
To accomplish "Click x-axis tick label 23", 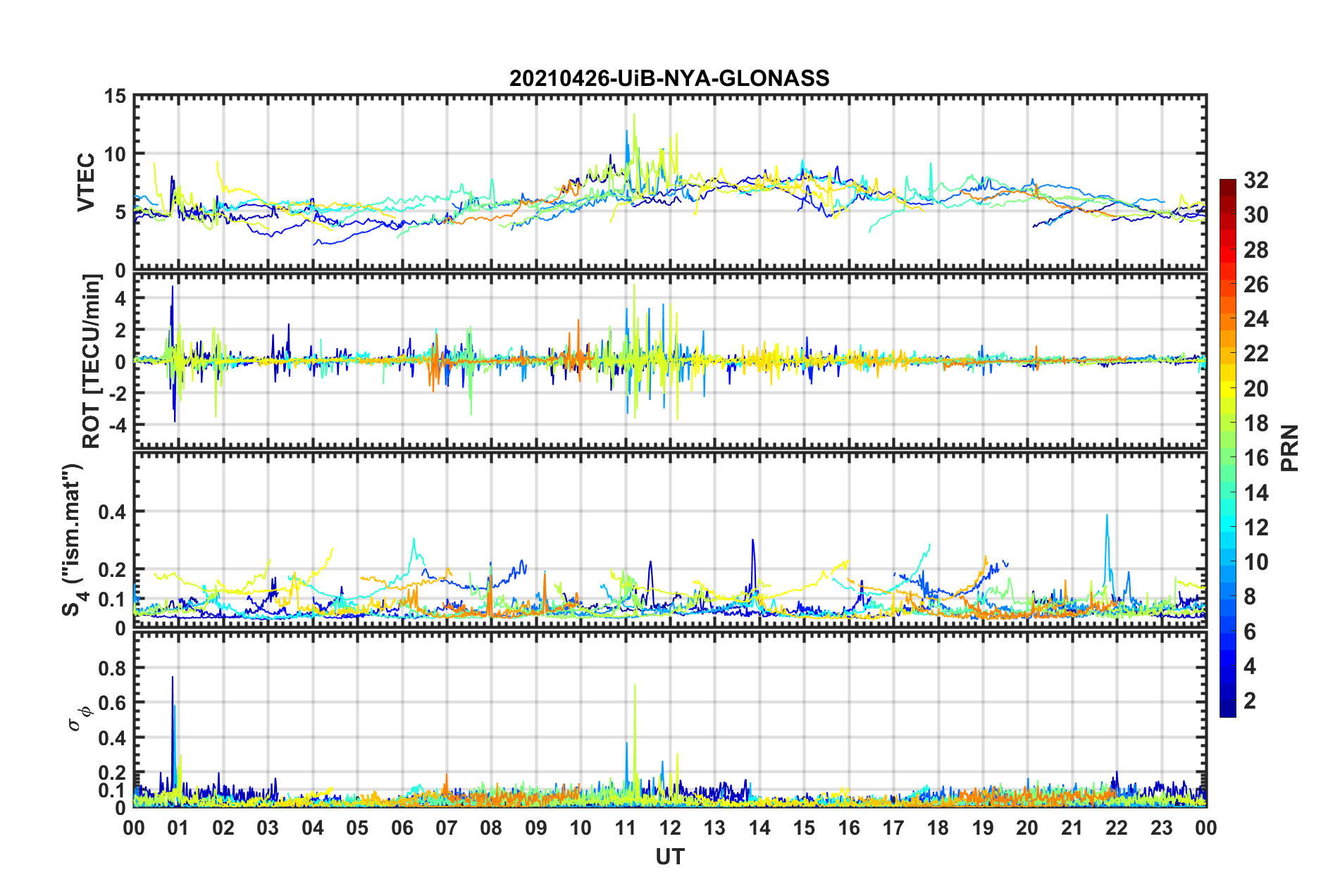I will point(1162,828).
